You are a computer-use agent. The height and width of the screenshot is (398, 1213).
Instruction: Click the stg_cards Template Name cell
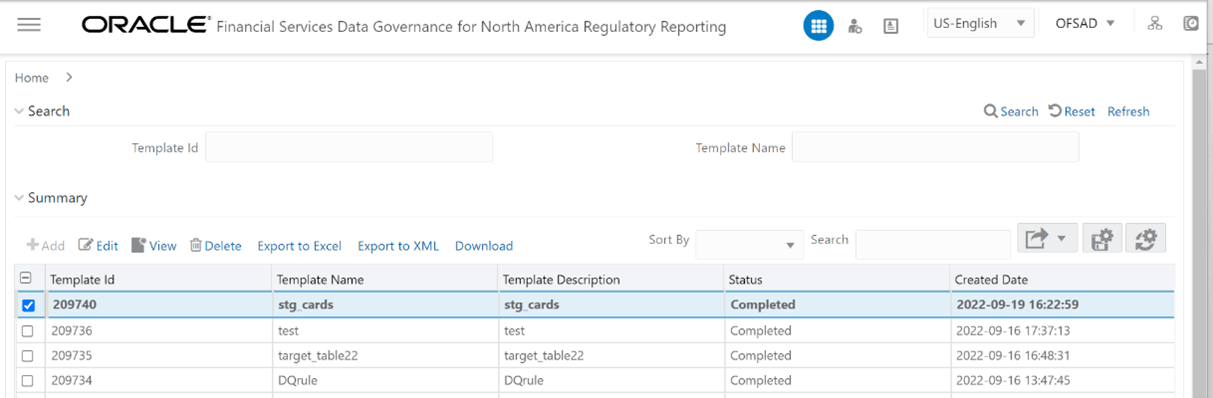coord(384,305)
